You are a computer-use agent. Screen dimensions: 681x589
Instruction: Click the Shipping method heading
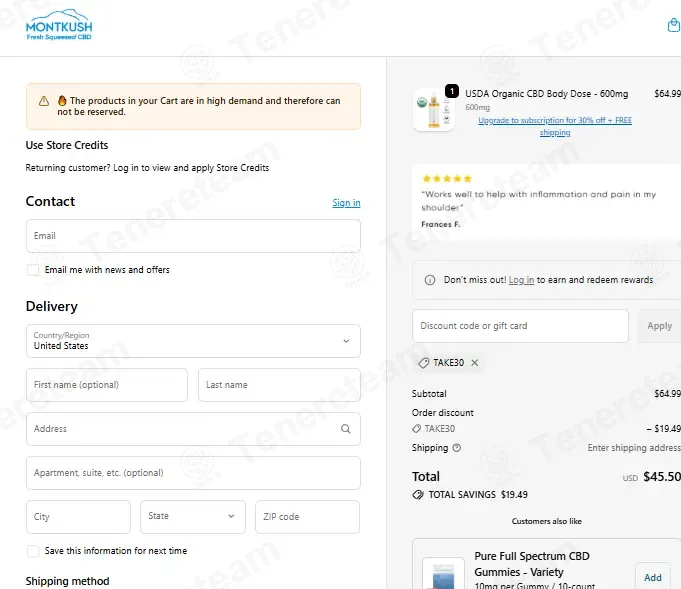pyautogui.click(x=67, y=581)
